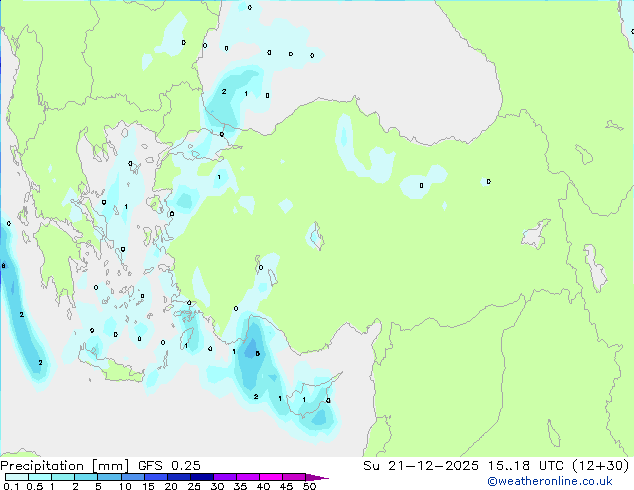This screenshot has width=634, height=490.
Task: Click the 20 mm label on legend
Action: click(x=171, y=487)
